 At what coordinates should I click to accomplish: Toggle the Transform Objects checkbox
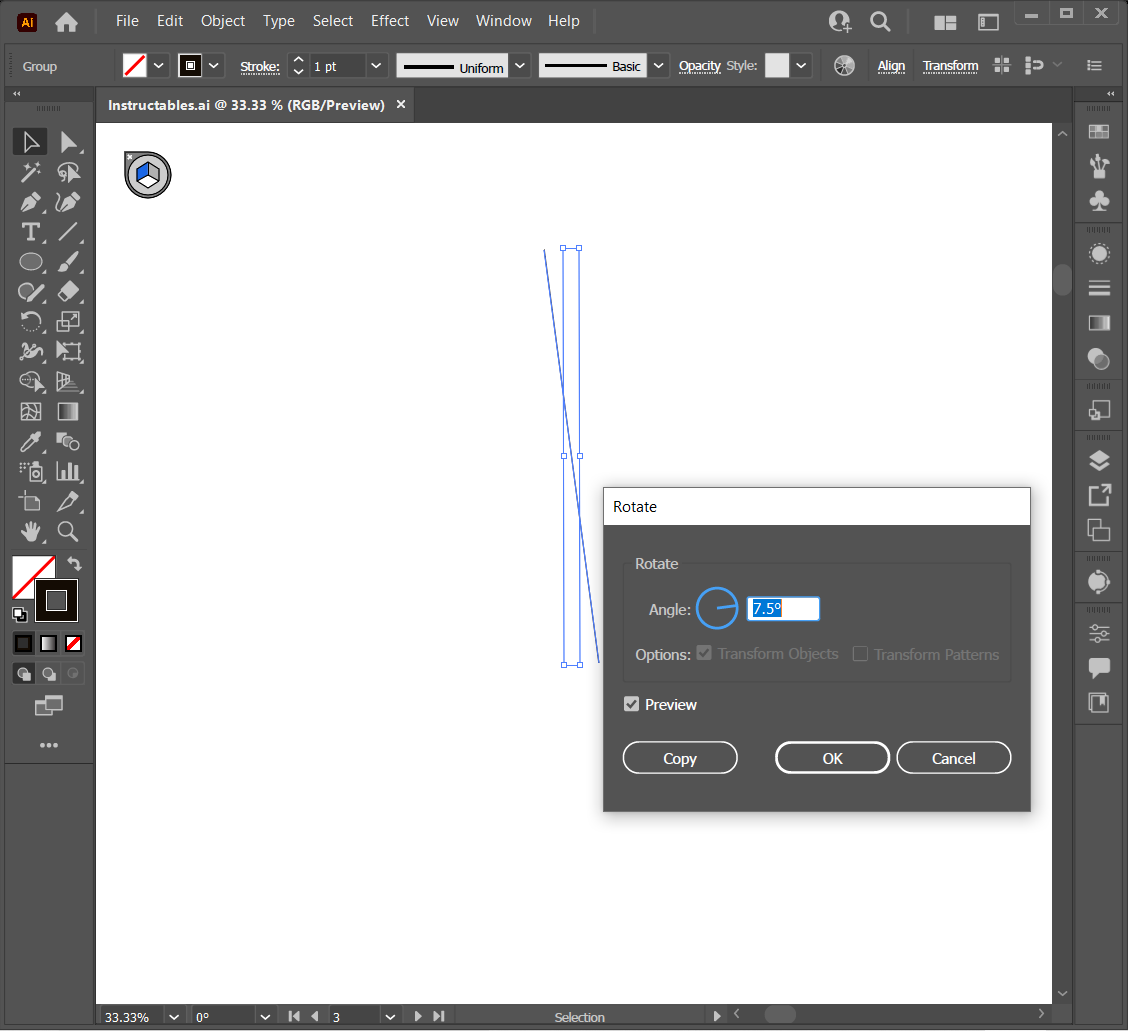tap(704, 653)
